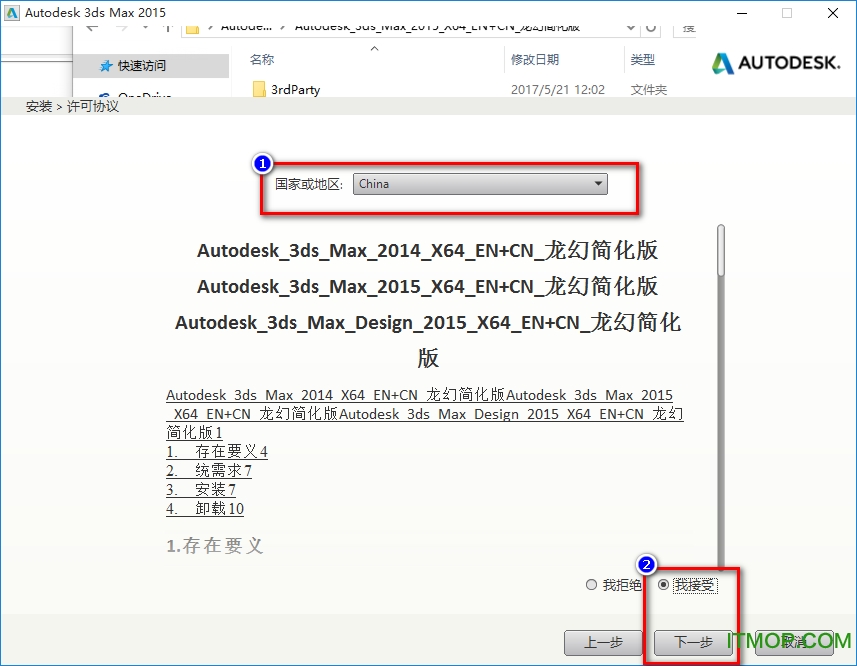The height and width of the screenshot is (666, 857).
Task: Open the country or region dropdown showing China
Action: [480, 184]
